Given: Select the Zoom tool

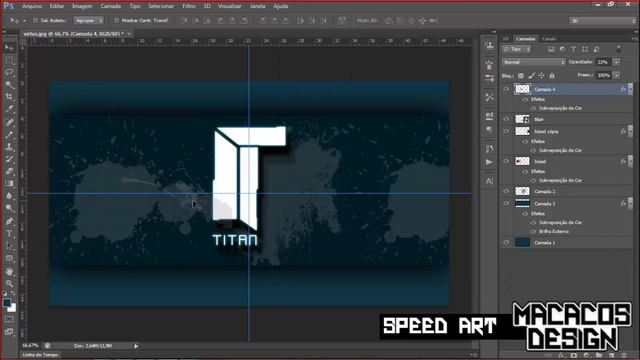Looking at the screenshot, I should pos(9,283).
